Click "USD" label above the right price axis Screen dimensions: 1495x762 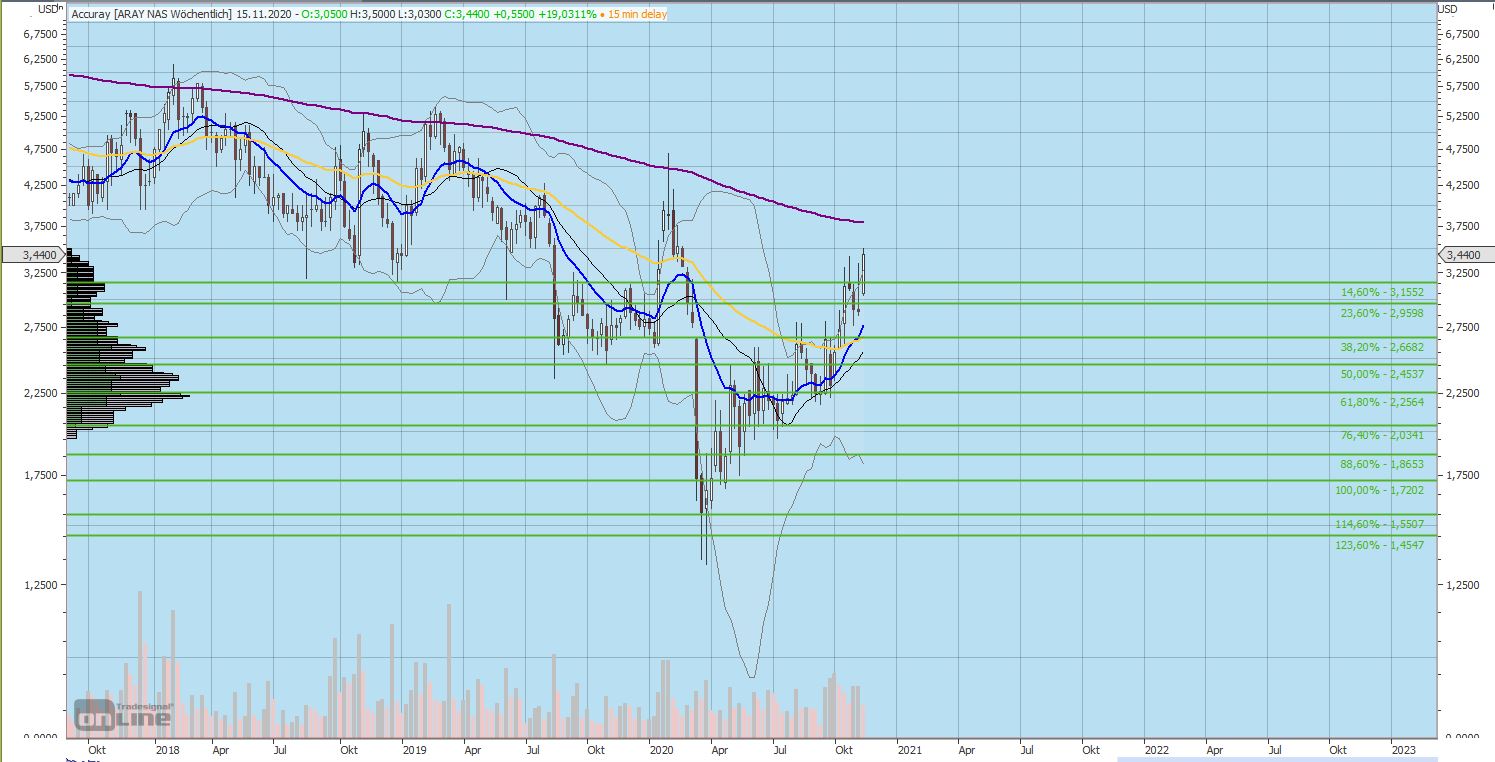(x=1448, y=9)
